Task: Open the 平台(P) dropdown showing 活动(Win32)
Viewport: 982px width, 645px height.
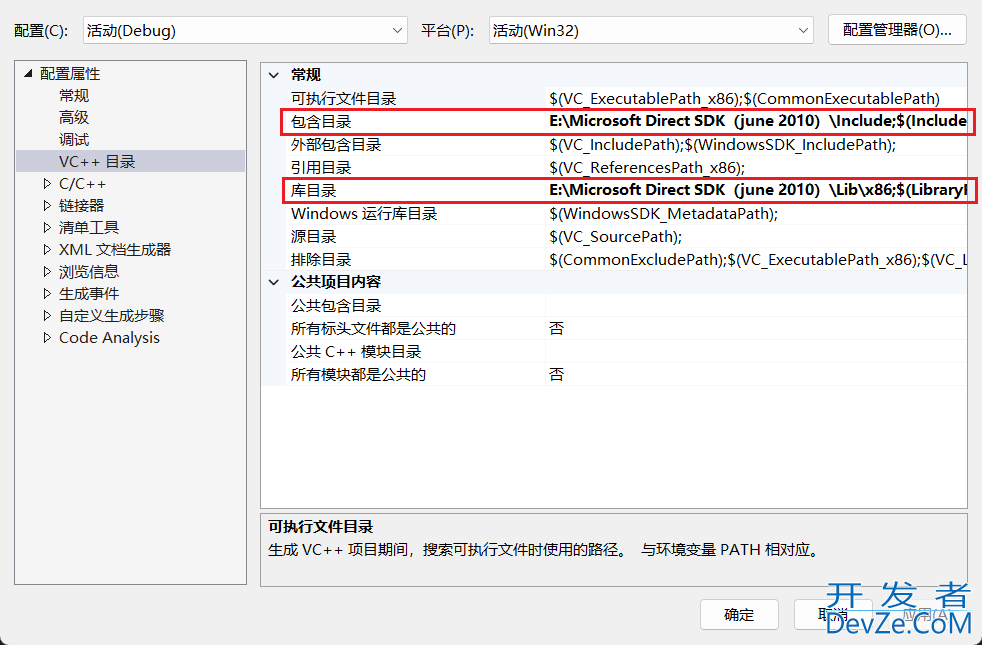Action: point(651,30)
